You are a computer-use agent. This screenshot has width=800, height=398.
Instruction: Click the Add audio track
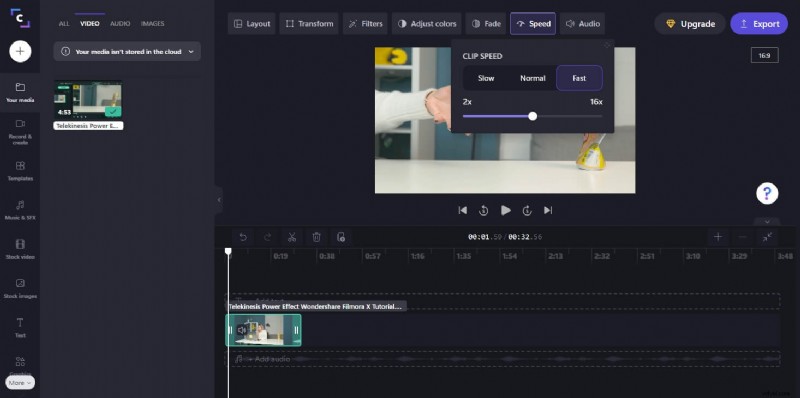pyautogui.click(x=503, y=359)
